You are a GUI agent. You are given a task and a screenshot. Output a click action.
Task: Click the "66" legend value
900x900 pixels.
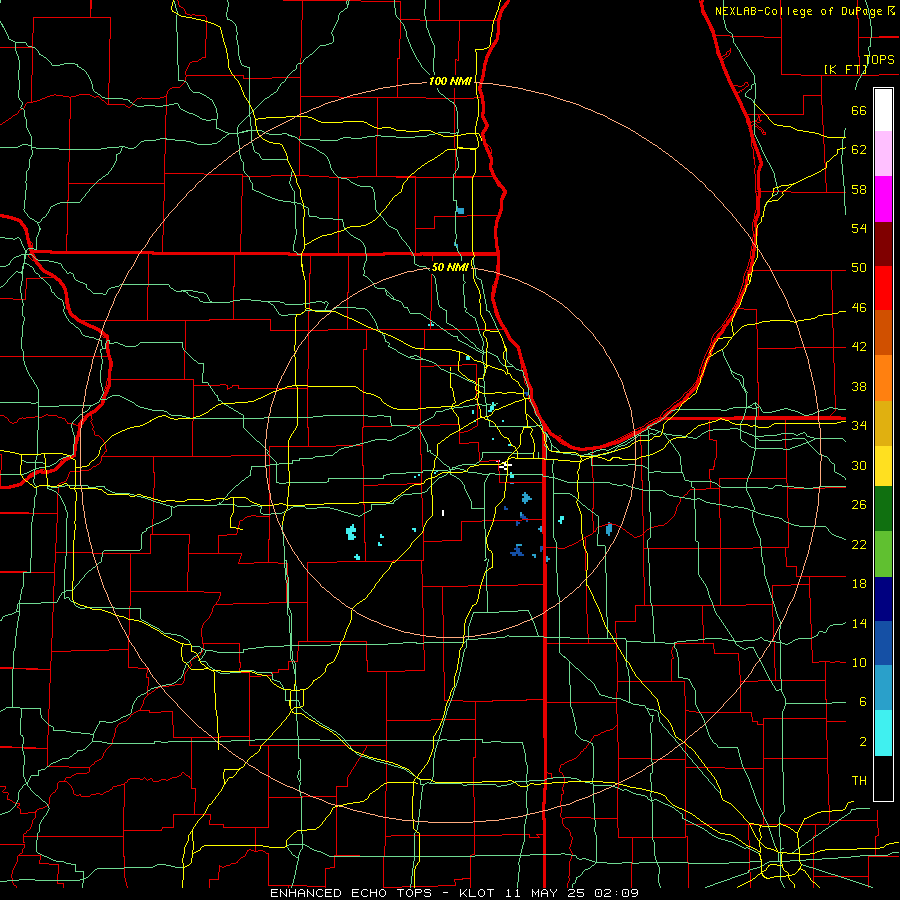(x=859, y=110)
